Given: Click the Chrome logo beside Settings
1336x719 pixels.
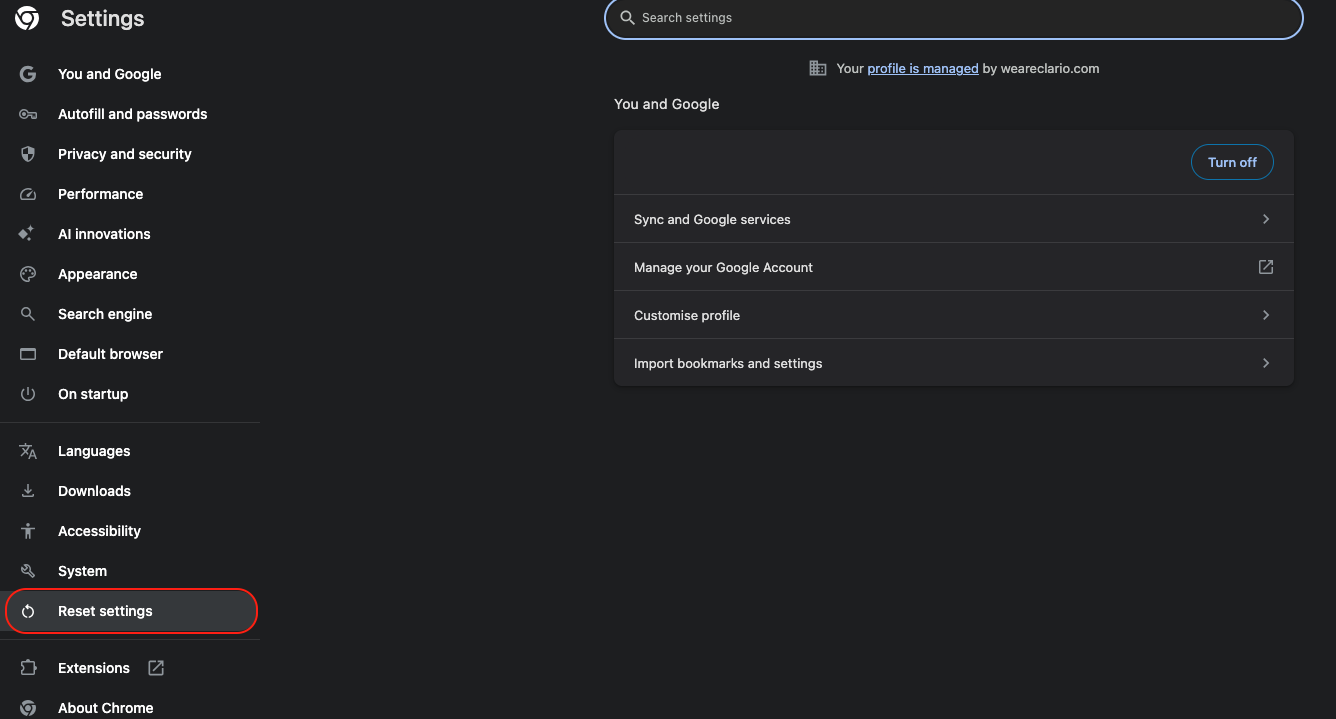Looking at the screenshot, I should click(27, 18).
